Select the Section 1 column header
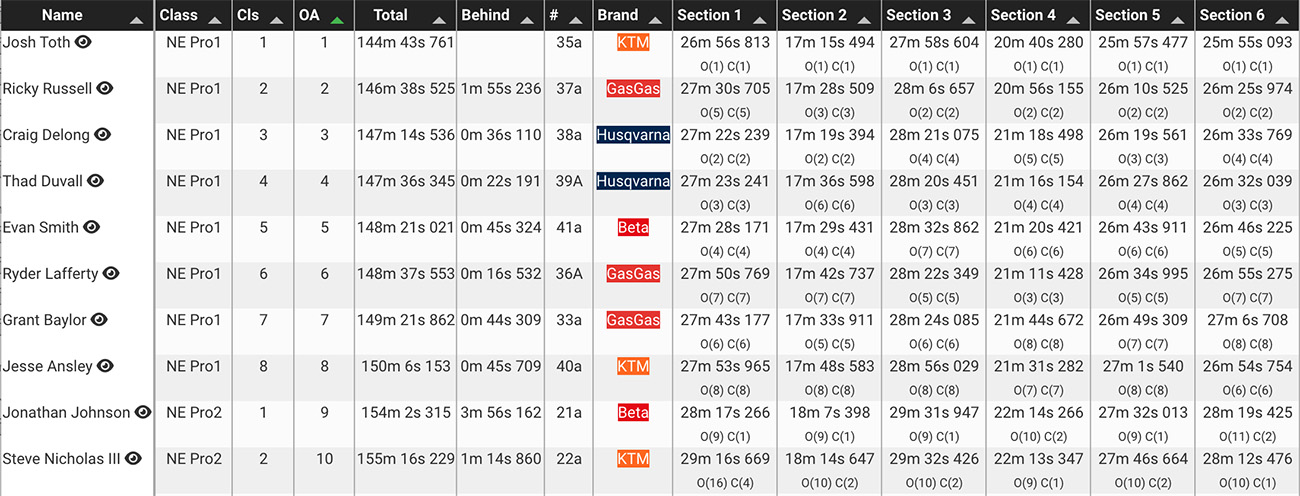 [709, 15]
